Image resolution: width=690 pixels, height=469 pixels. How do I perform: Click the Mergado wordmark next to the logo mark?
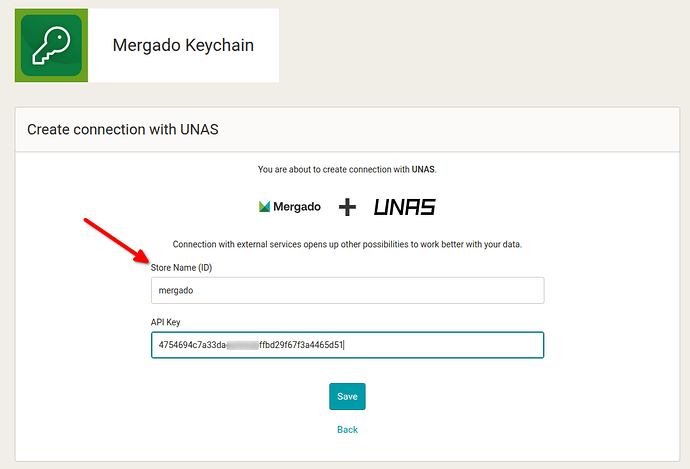(x=298, y=207)
